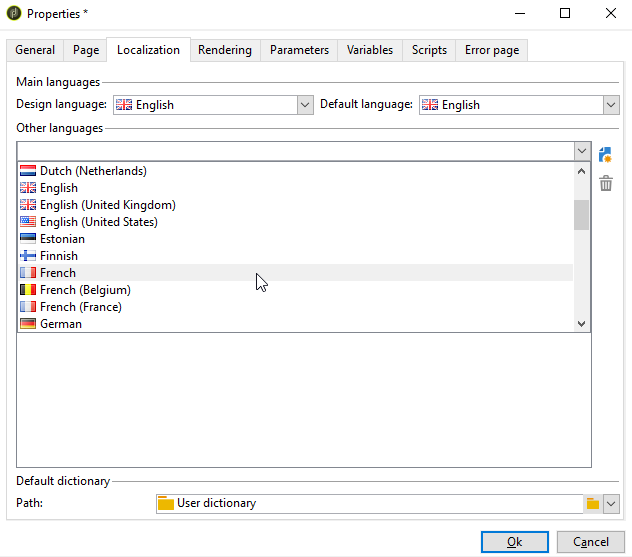The height and width of the screenshot is (557, 632).
Task: Click the Finnish flag icon
Action: pyautogui.click(x=28, y=256)
